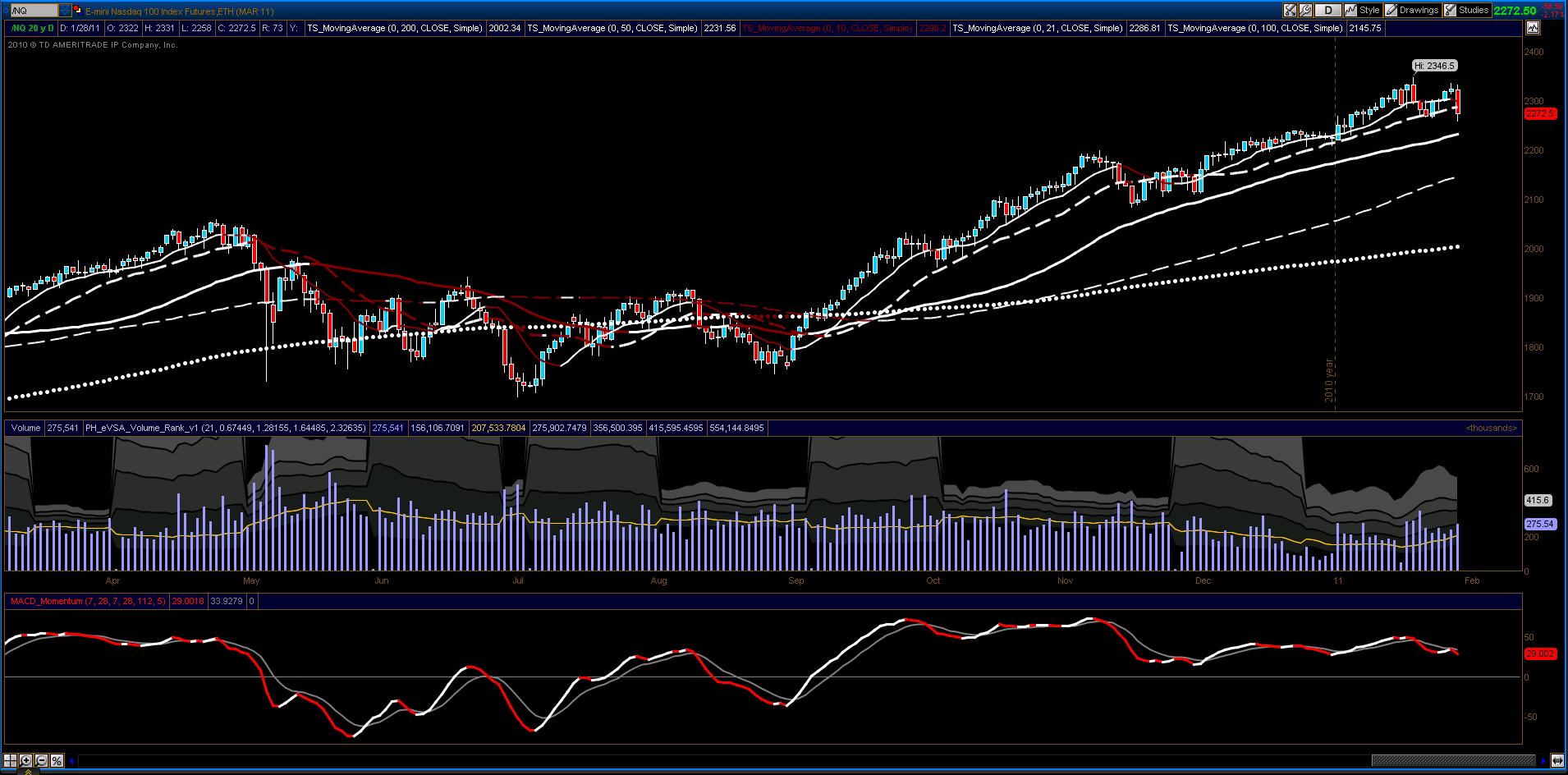Click the H: 2331 high value

point(161,28)
